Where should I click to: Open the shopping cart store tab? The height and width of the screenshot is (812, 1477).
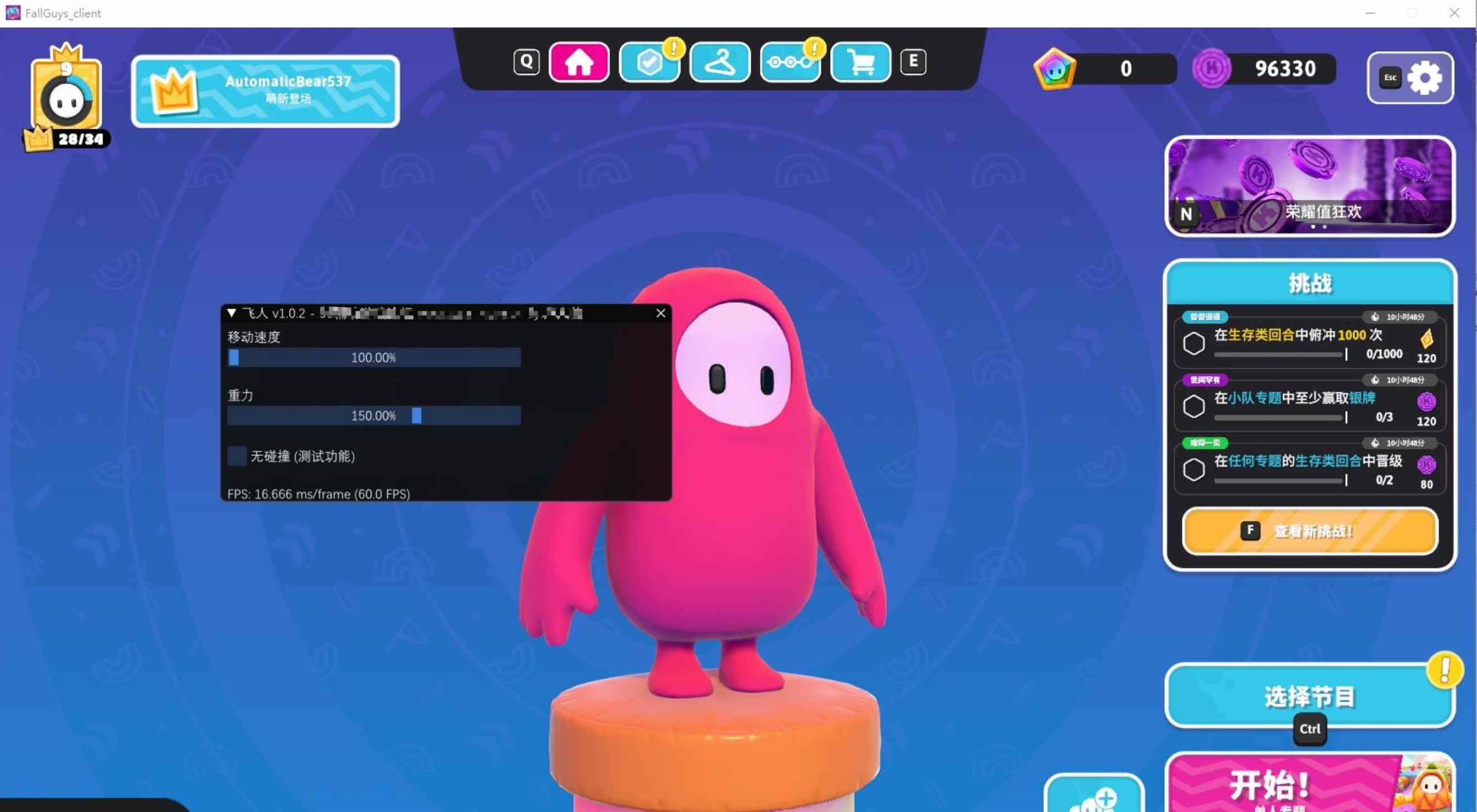click(x=861, y=62)
